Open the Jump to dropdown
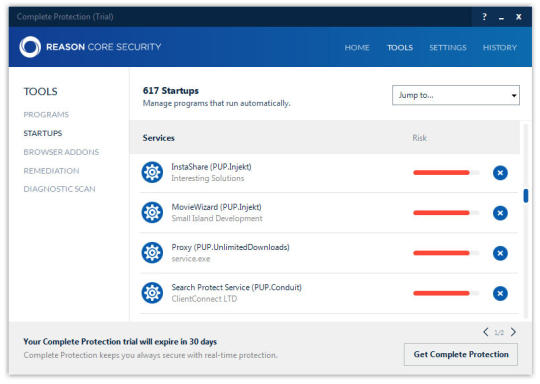The height and width of the screenshot is (384, 540). click(456, 95)
